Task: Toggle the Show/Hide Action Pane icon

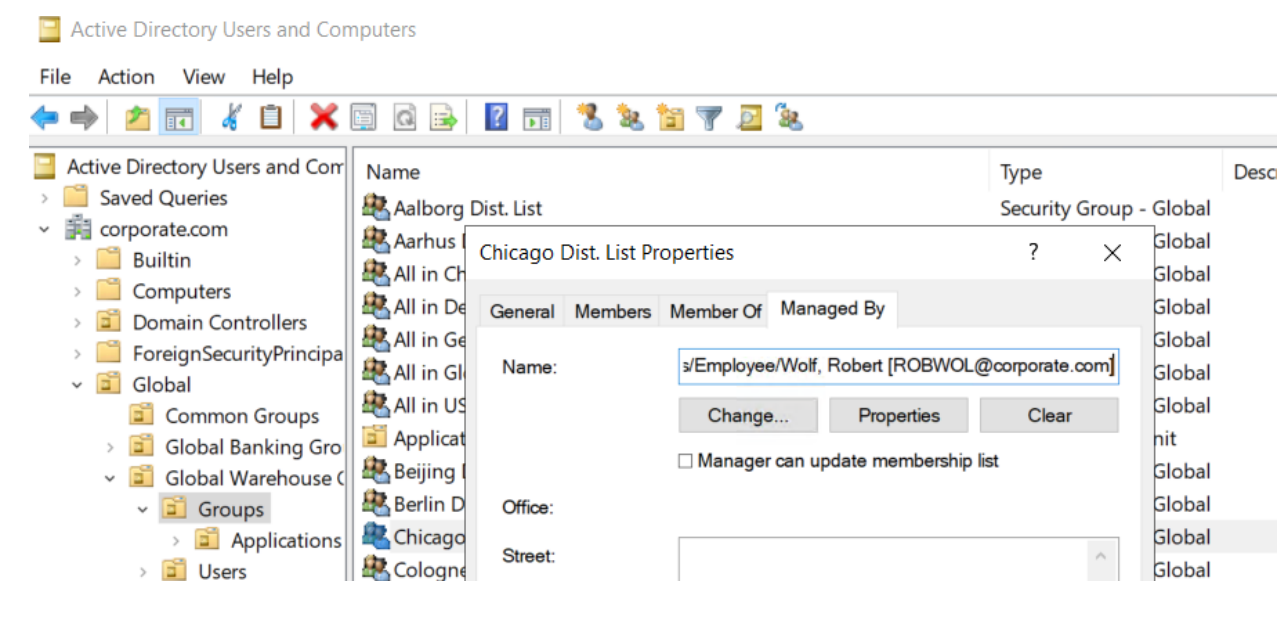Action: tap(537, 118)
